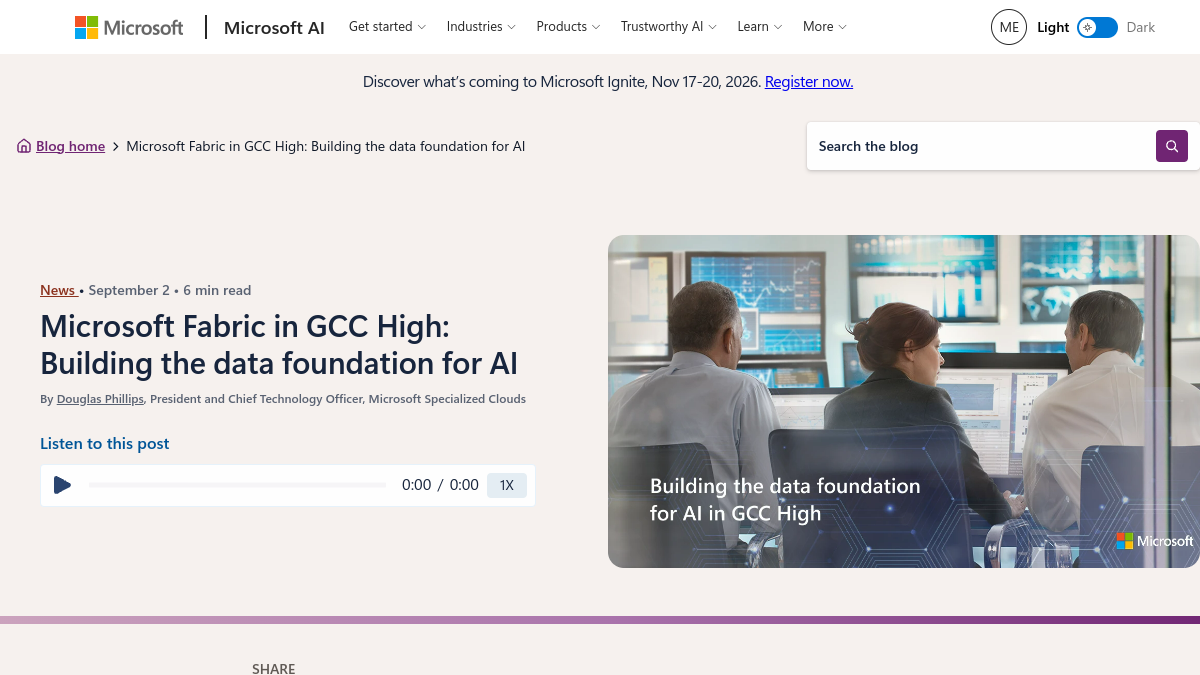Screen dimensions: 1200x675
Task: Click the article title heading
Action: tap(279, 344)
